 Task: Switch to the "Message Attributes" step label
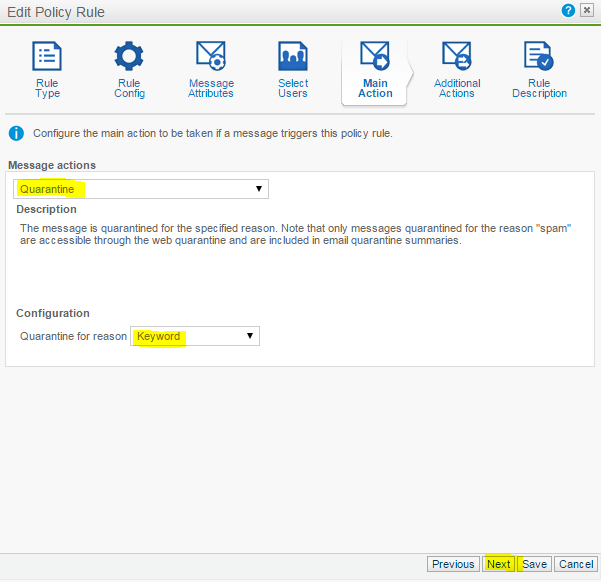211,88
